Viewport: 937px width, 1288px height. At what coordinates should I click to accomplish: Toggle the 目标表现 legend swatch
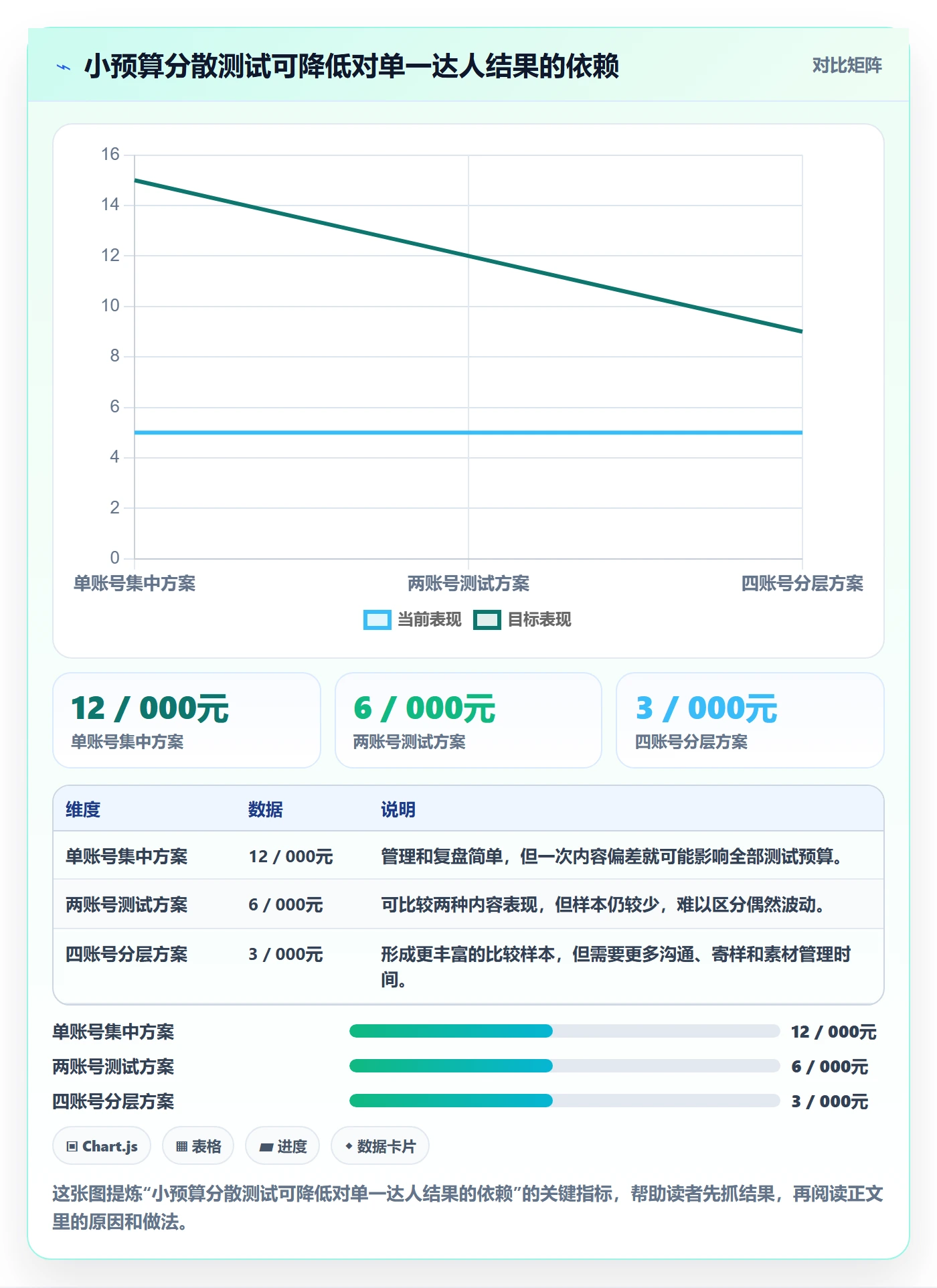tap(487, 620)
